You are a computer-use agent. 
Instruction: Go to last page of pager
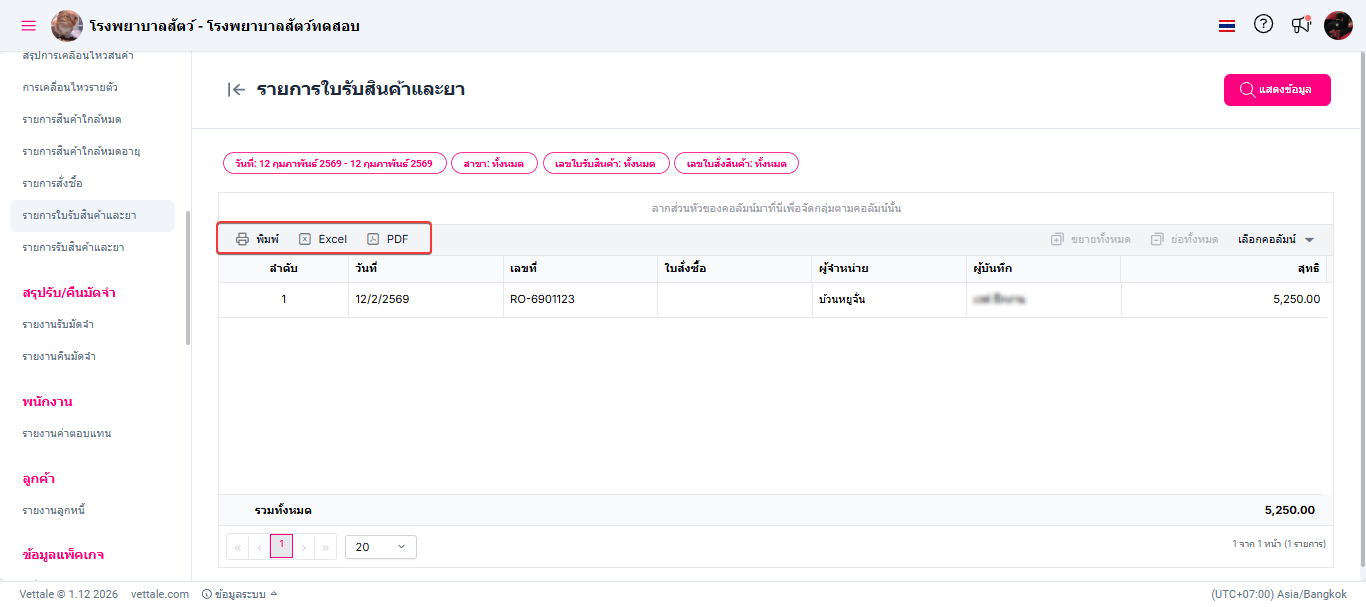(326, 547)
